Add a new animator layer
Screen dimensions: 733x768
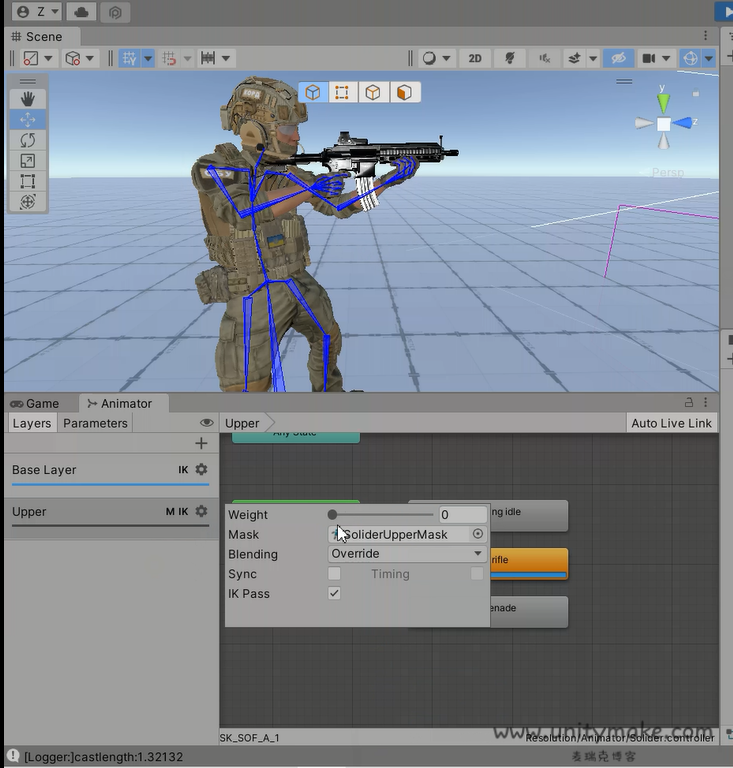pyautogui.click(x=201, y=443)
